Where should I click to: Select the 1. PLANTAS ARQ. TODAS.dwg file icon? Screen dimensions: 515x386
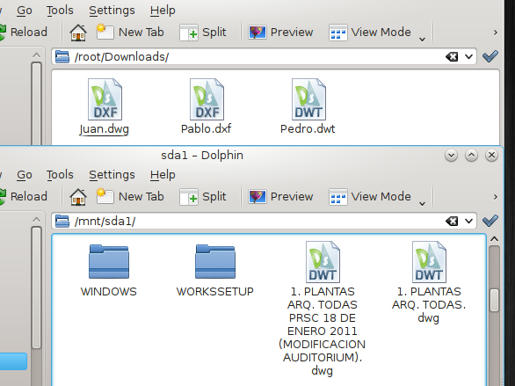[429, 262]
